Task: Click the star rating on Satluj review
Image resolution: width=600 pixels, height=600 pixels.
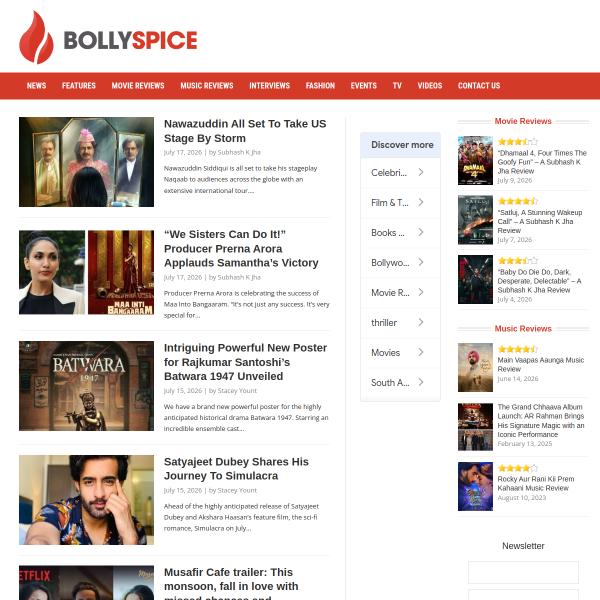Action: tap(518, 201)
